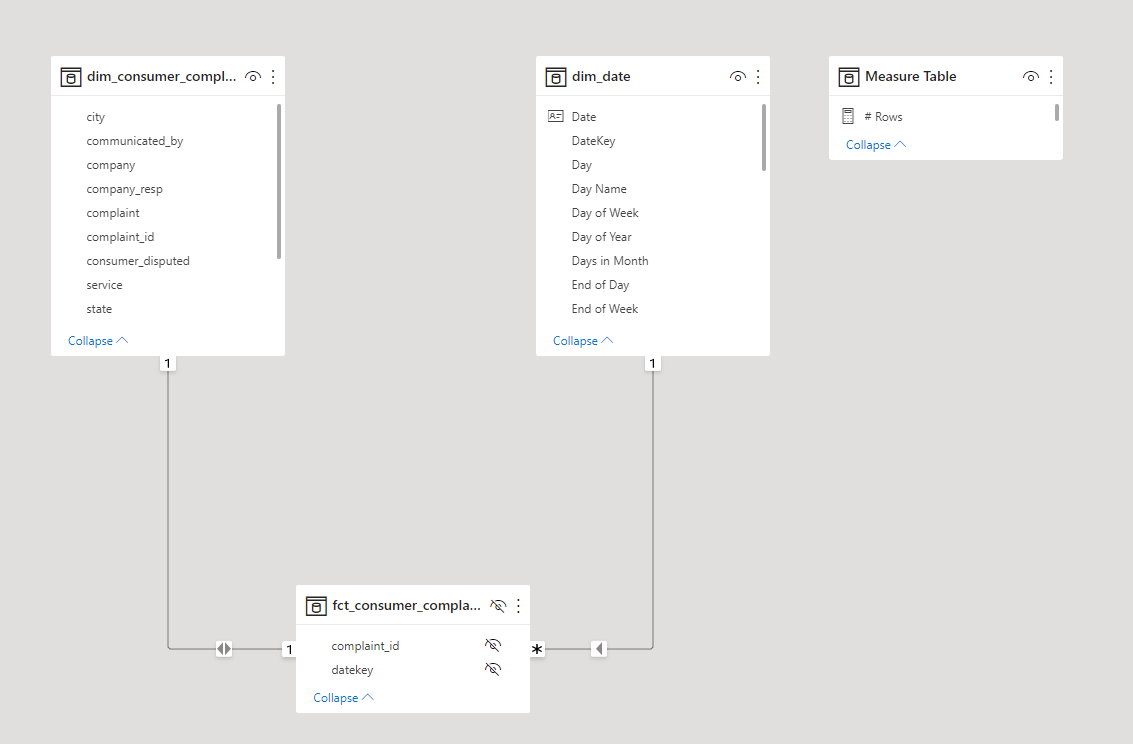Viewport: 1133px width, 744px height.
Task: Click the # Rows calculator measure icon
Action: [x=848, y=117]
